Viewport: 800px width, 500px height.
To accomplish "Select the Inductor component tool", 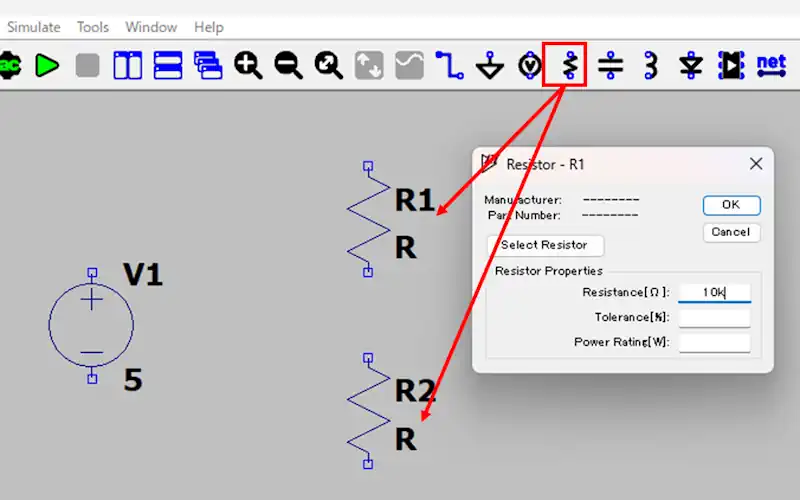I will [x=651, y=66].
